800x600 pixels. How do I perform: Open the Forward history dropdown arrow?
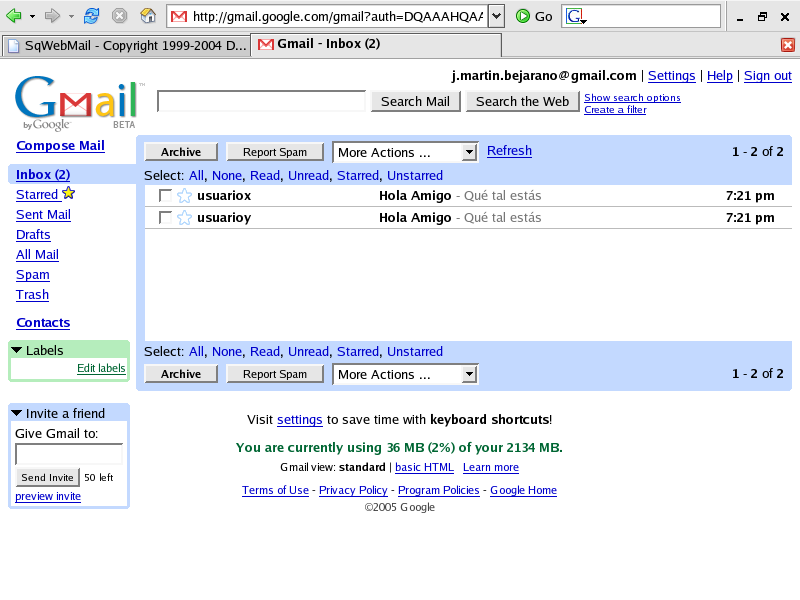coord(71,16)
